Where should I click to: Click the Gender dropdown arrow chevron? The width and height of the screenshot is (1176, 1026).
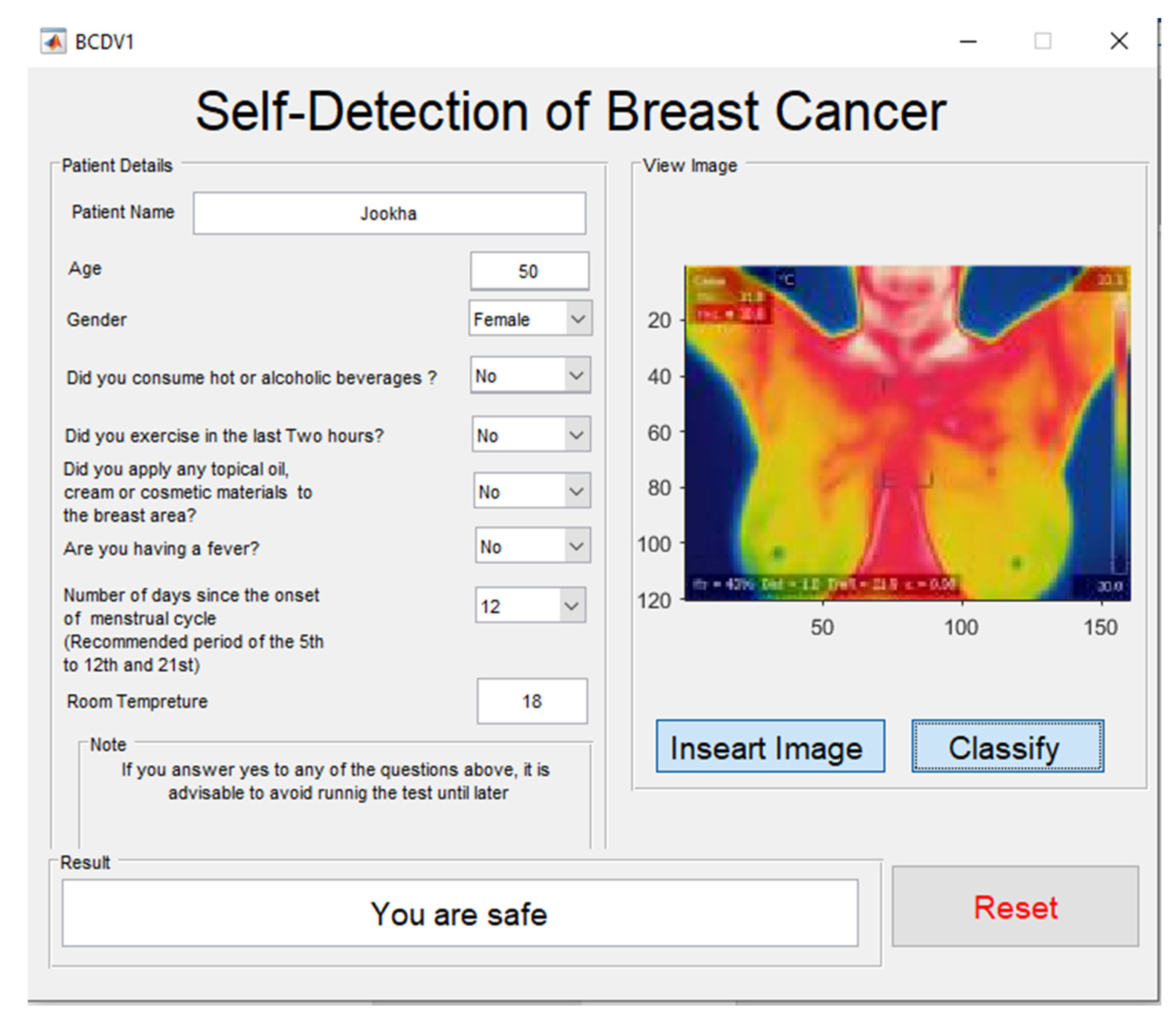pyautogui.click(x=578, y=318)
